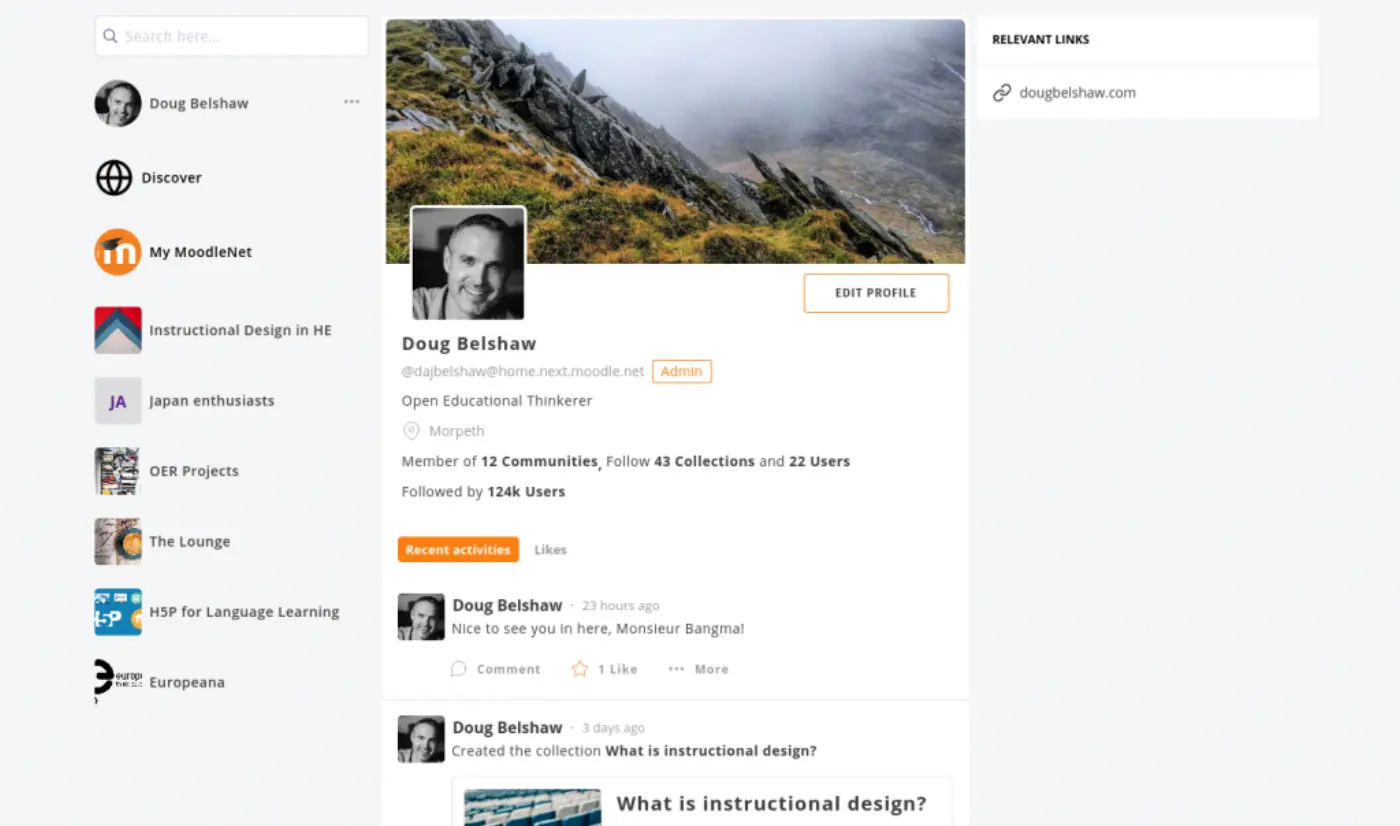Click the Search here input field

(232, 36)
